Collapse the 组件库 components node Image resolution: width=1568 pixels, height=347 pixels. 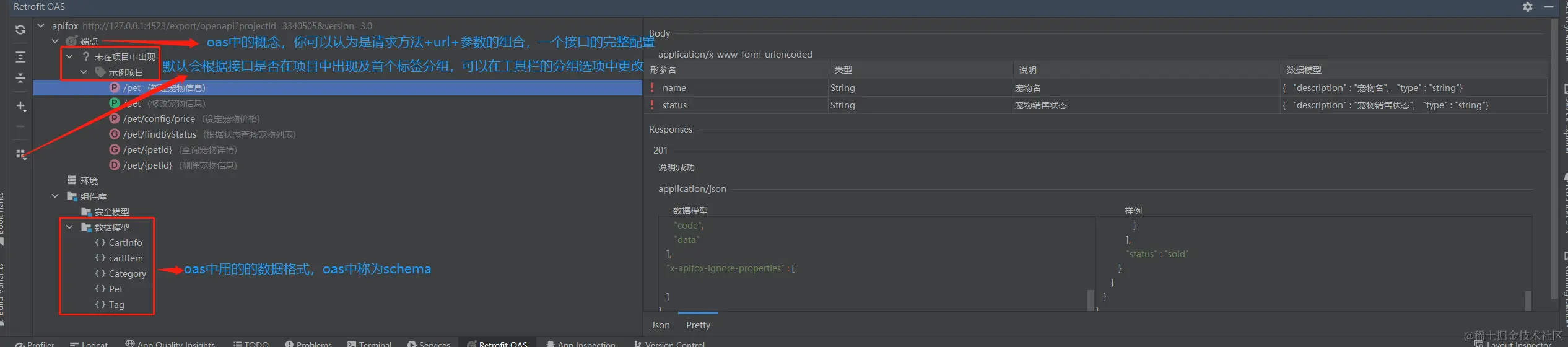55,196
